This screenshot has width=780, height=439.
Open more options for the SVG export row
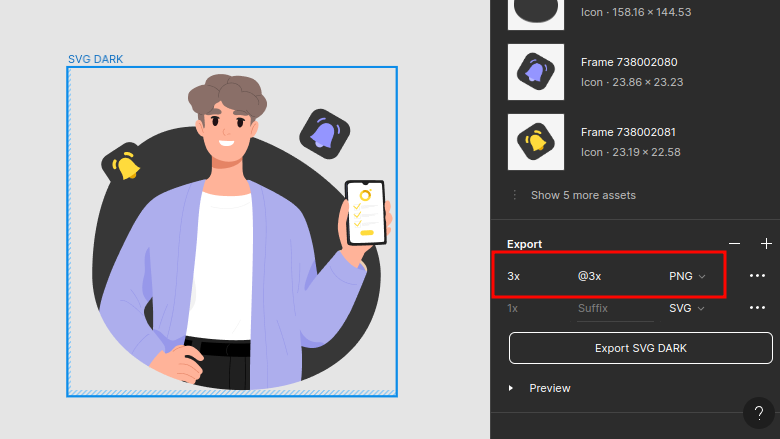click(x=757, y=308)
